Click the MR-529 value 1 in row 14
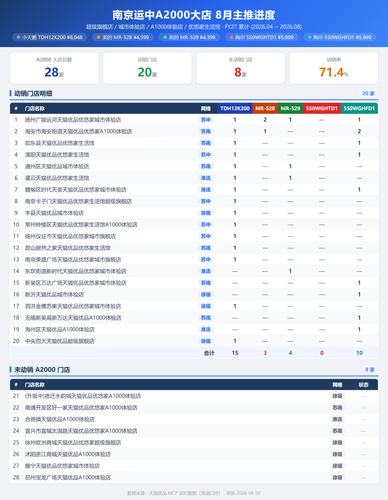The height and width of the screenshot is (500, 388). [x=290, y=271]
